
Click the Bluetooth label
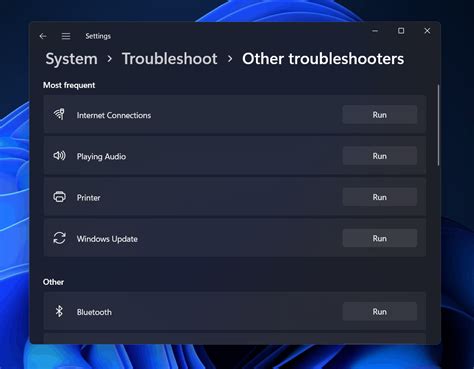click(94, 312)
